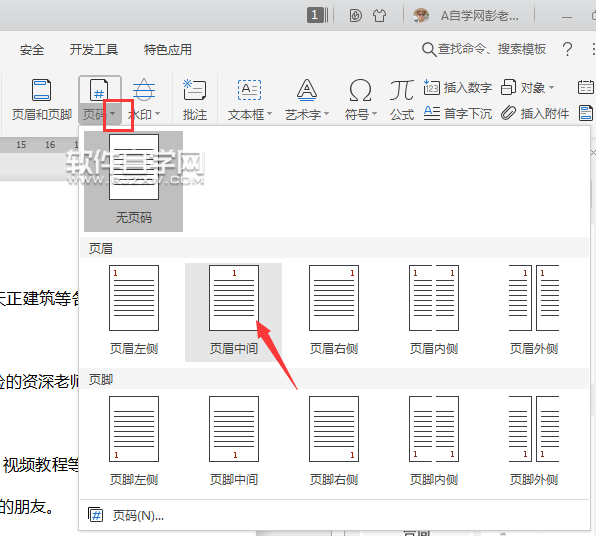Click the skin (T-shirt) icon in title bar
Viewport: 596px width, 536px height.
click(x=379, y=16)
